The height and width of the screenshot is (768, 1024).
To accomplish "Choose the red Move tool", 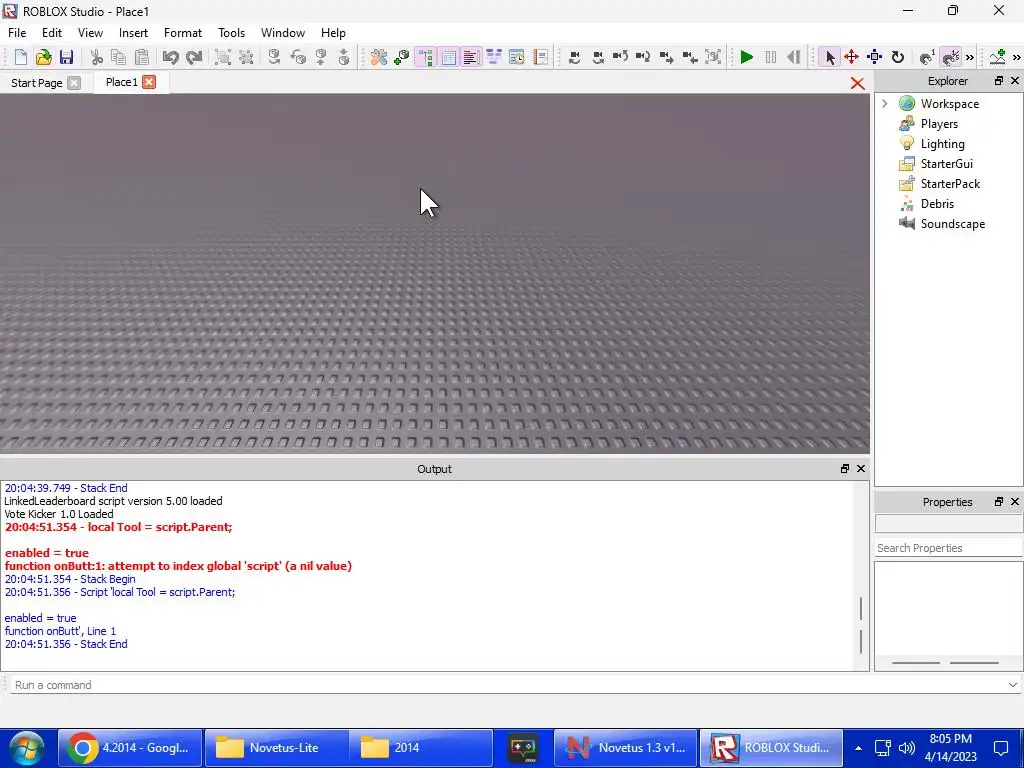I will pos(852,57).
